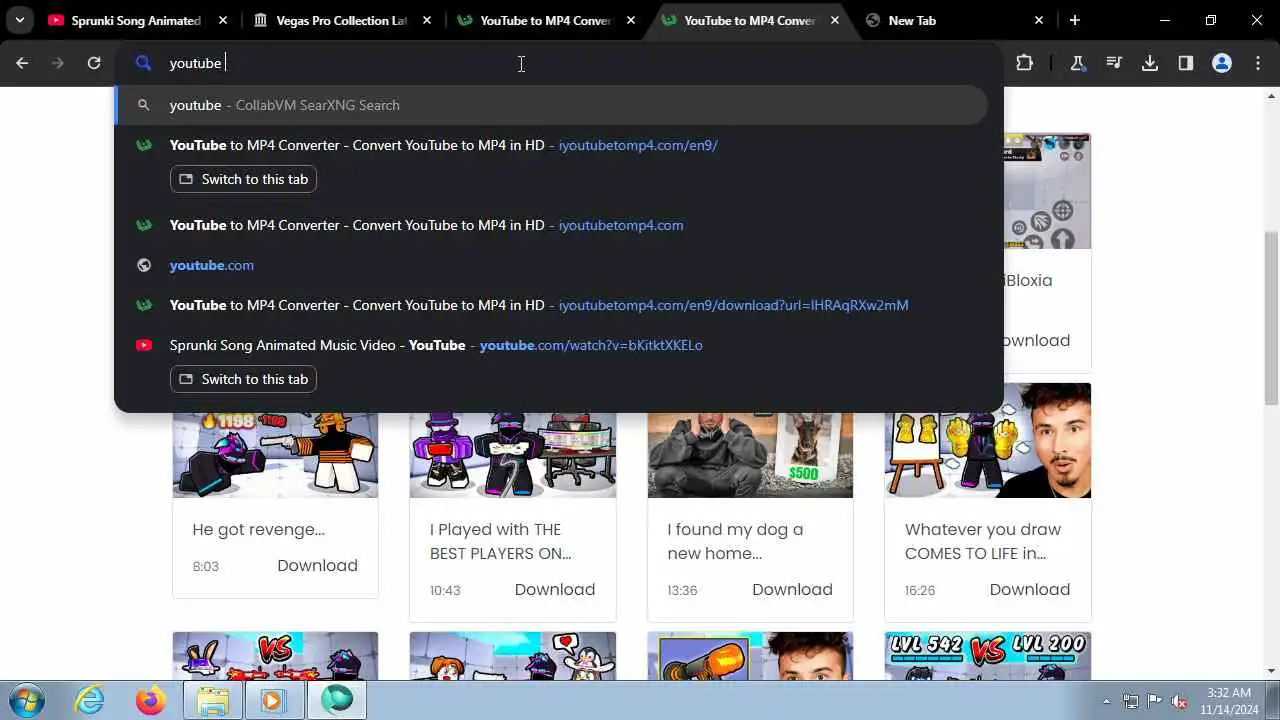Open the tab search chevron

pyautogui.click(x=19, y=20)
